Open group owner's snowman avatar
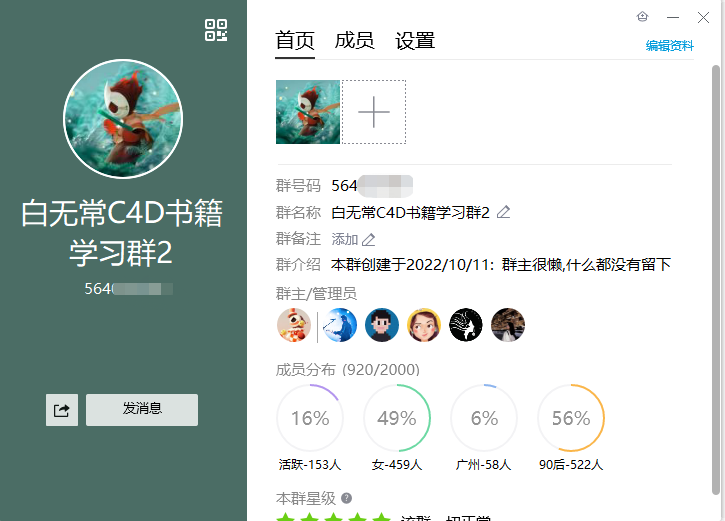This screenshot has height=521, width=725. (294, 325)
